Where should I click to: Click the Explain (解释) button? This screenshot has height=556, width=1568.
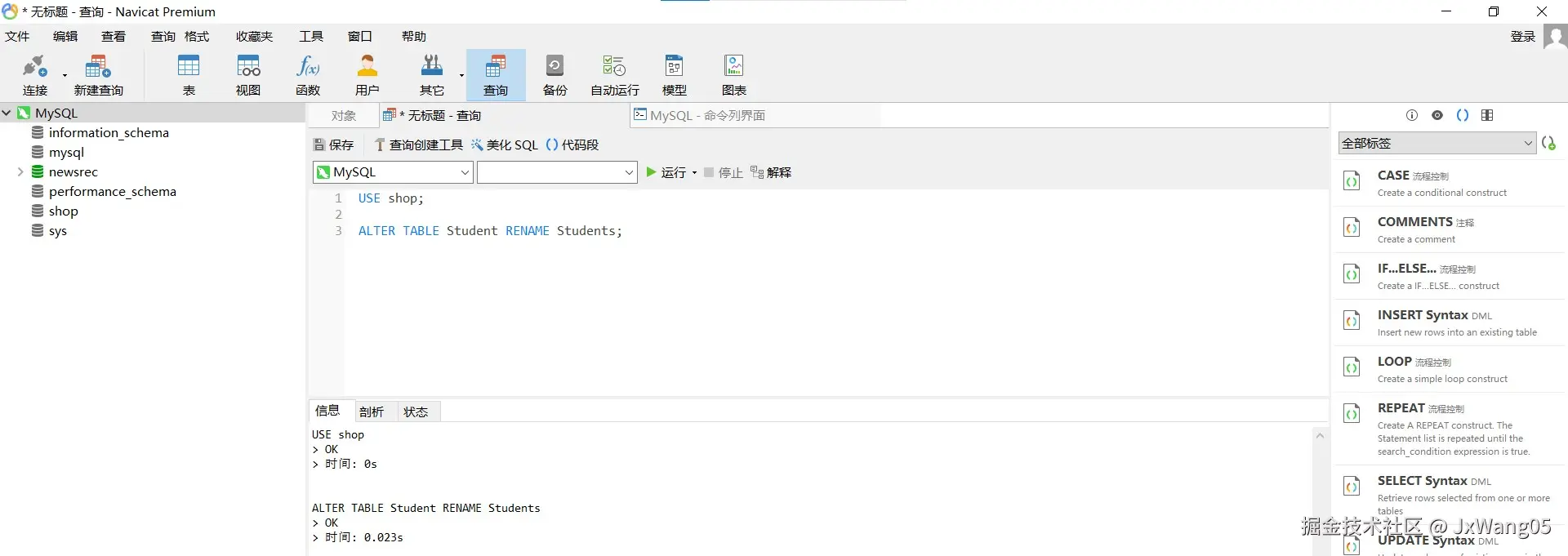point(771,173)
